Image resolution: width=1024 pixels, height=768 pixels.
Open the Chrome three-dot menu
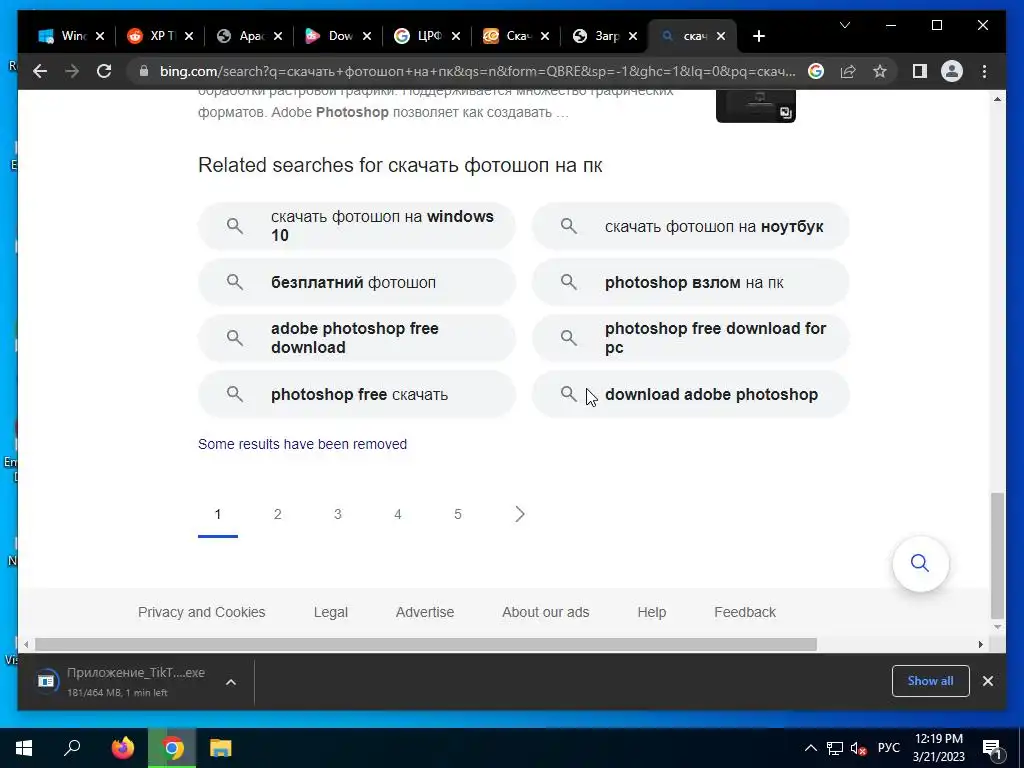(x=984, y=71)
